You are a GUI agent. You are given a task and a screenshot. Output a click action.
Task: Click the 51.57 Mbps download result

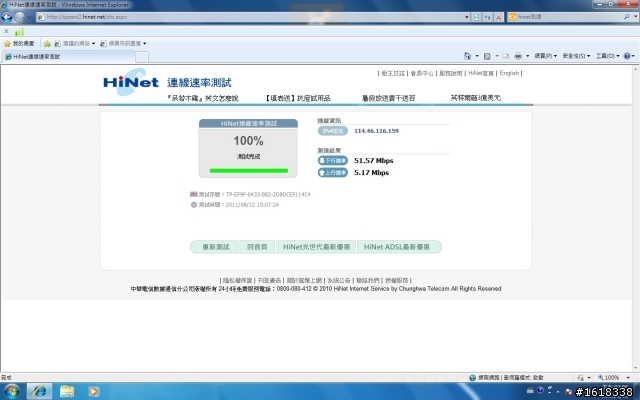[x=373, y=160]
